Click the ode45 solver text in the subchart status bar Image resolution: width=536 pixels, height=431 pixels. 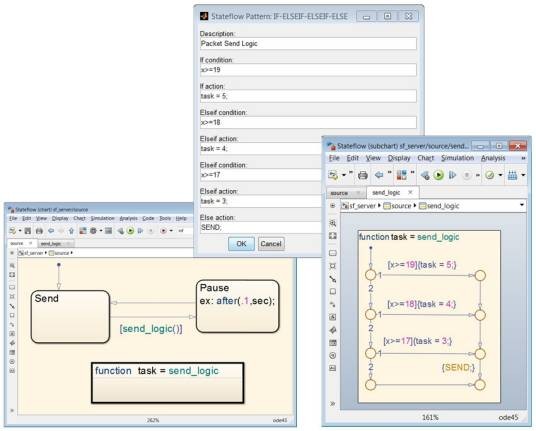[508, 417]
